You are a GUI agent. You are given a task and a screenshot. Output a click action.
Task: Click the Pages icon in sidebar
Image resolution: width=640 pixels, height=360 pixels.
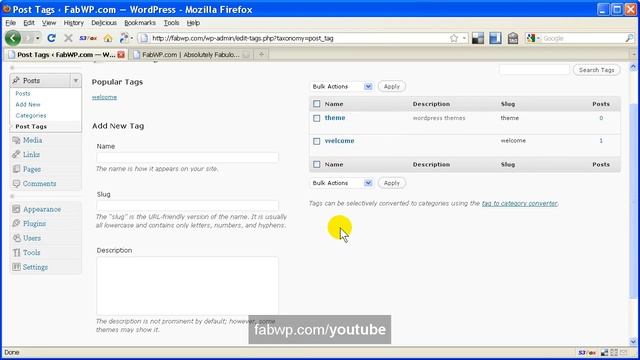click(x=16, y=169)
